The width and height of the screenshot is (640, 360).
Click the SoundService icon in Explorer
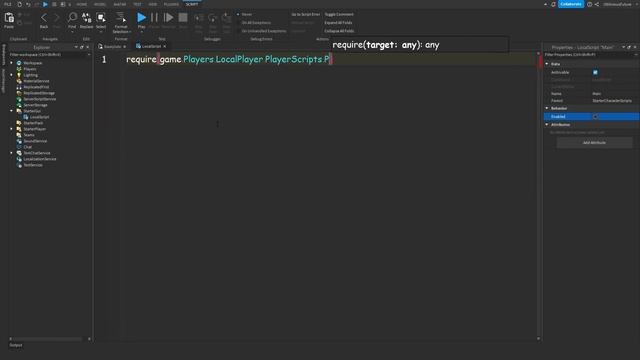pos(19,141)
